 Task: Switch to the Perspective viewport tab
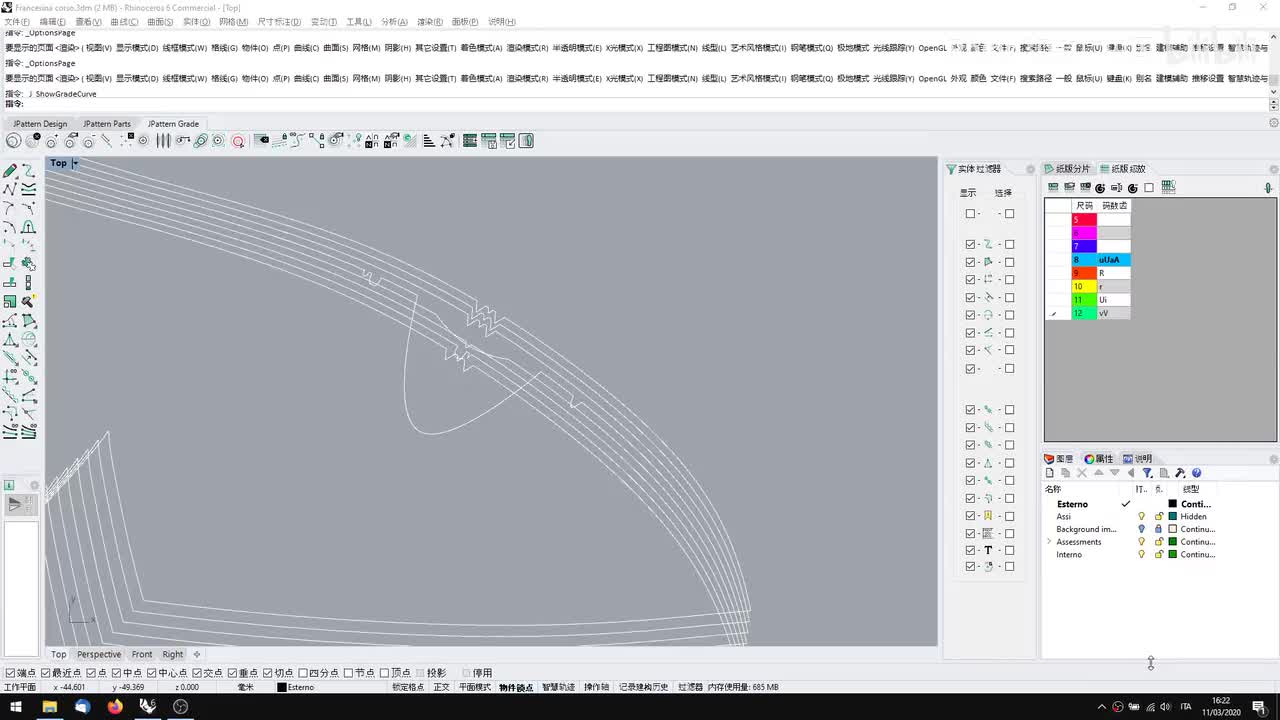[x=99, y=654]
